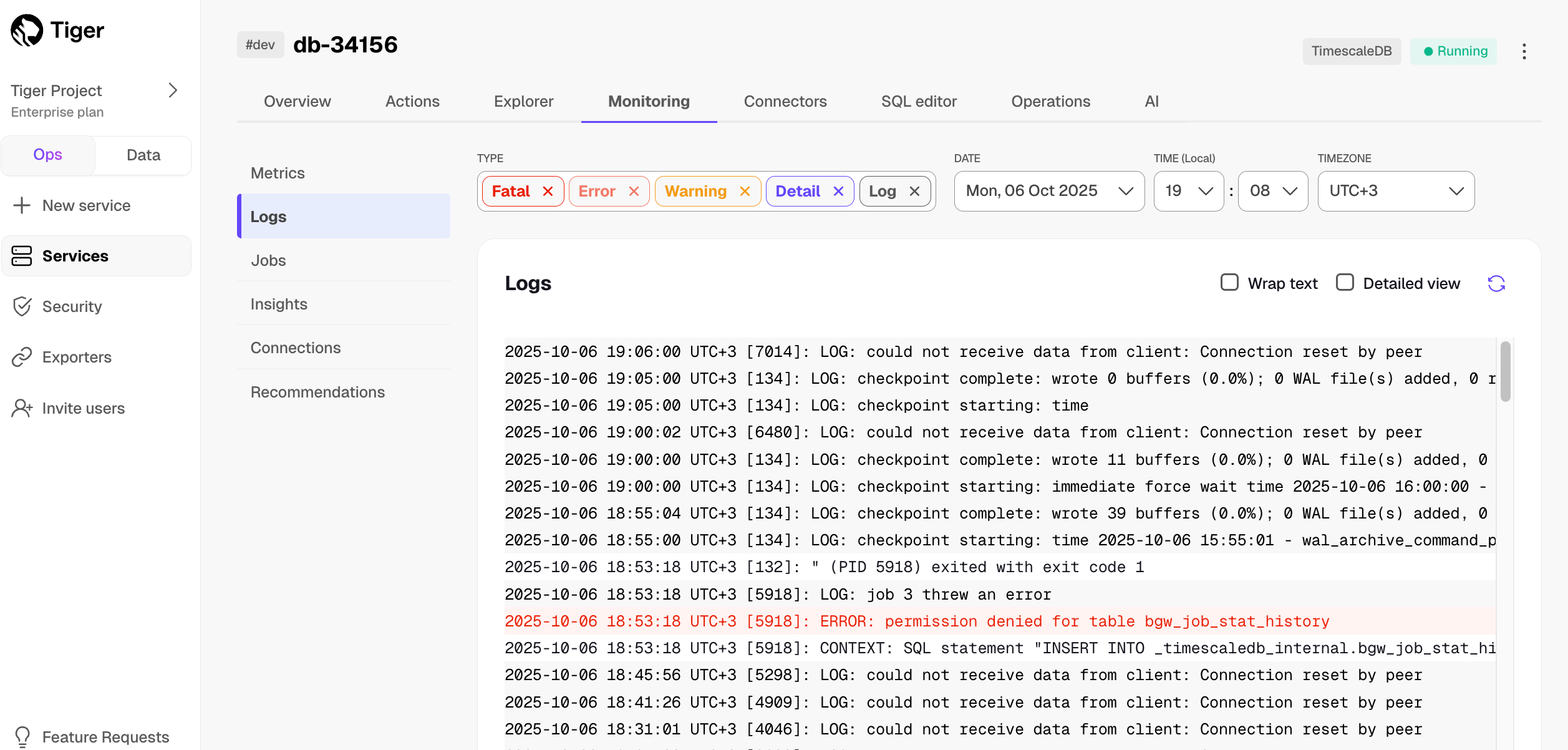Viewport: 1568px width, 750px height.
Task: Open Feature Requests lightbulb icon
Action: click(x=22, y=737)
